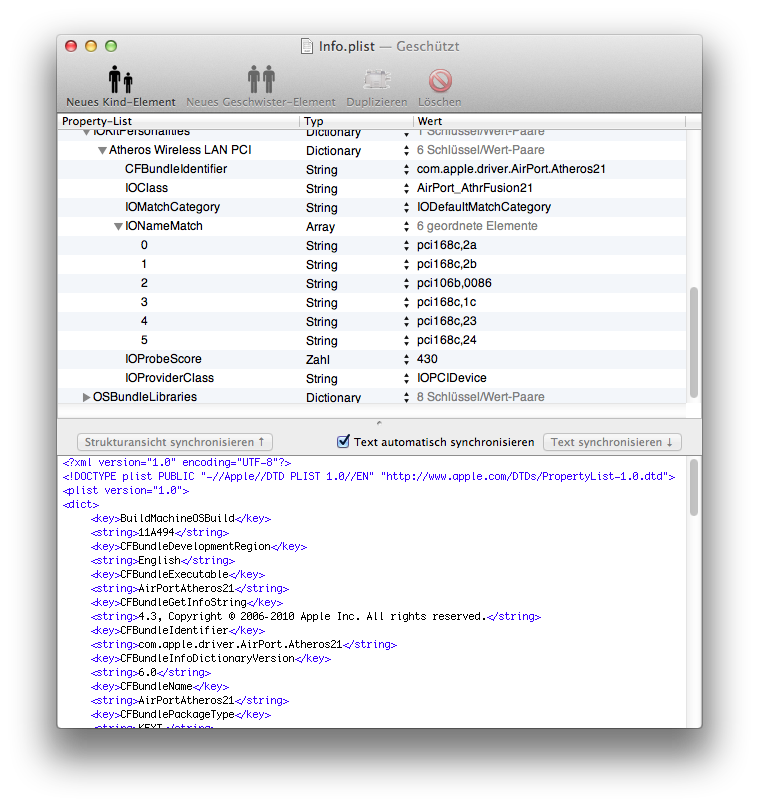
Task: Click value pci168c,23
Action: pyautogui.click(x=447, y=321)
